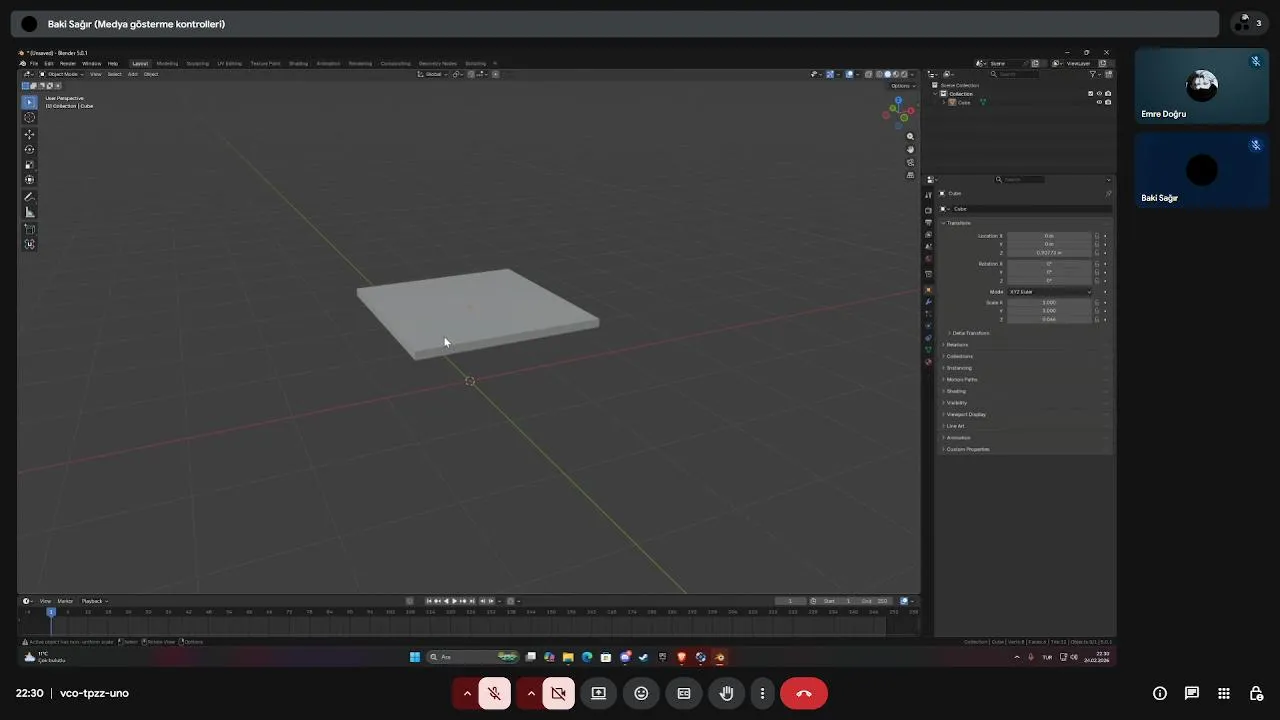Viewport: 1280px width, 720px height.
Task: Open the World properties tab icon
Action: (x=928, y=259)
